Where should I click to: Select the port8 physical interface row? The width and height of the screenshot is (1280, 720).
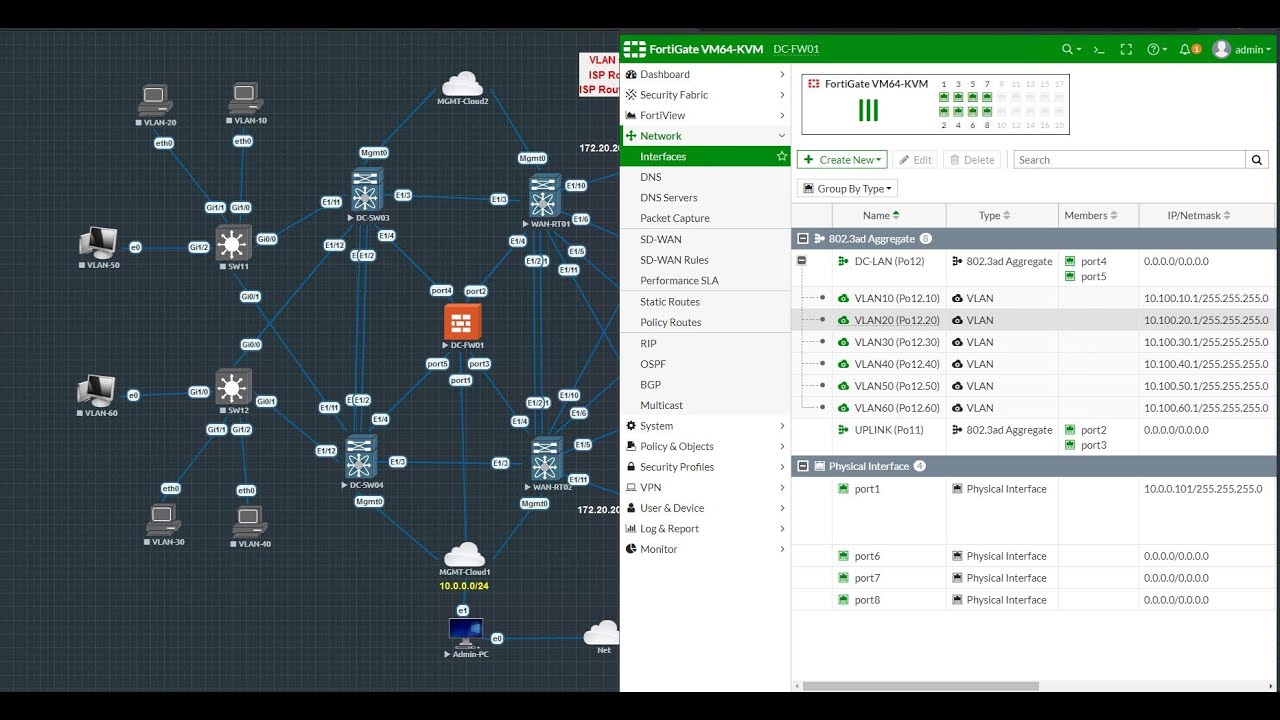click(1033, 600)
